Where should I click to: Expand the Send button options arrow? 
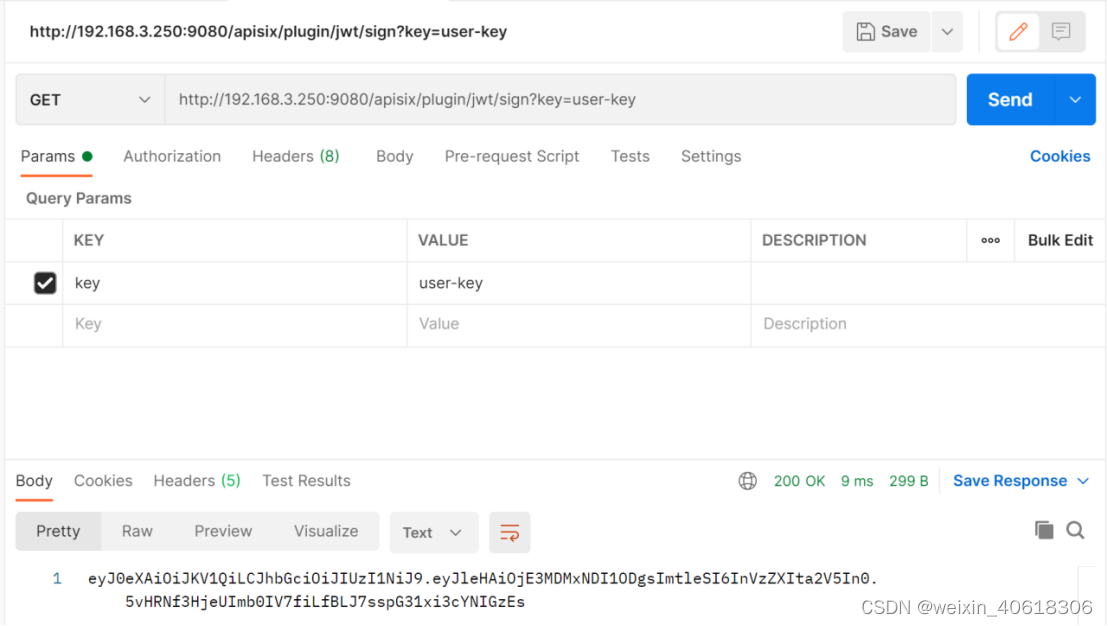click(1075, 100)
